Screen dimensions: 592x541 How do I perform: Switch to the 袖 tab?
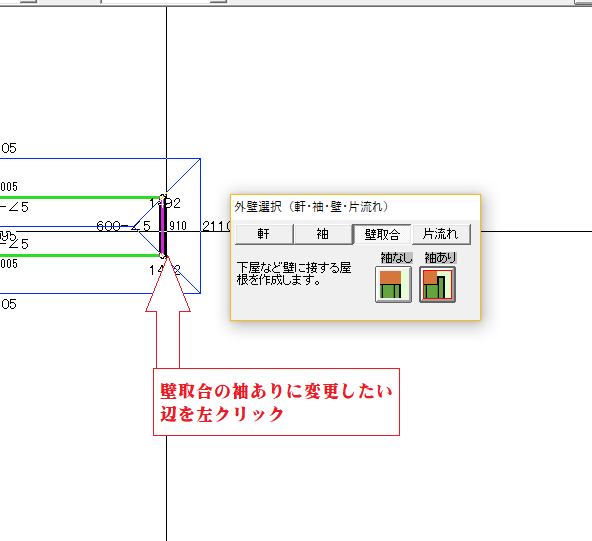point(323,234)
